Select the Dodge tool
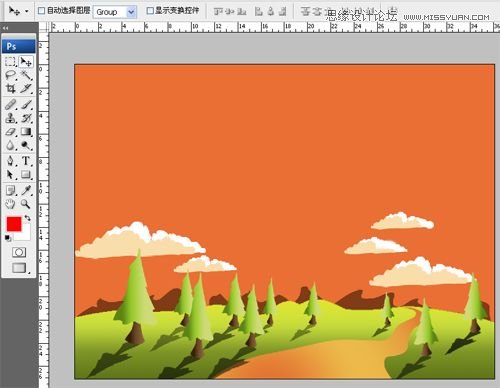Viewport: 500px width, 388px height. 26,145
